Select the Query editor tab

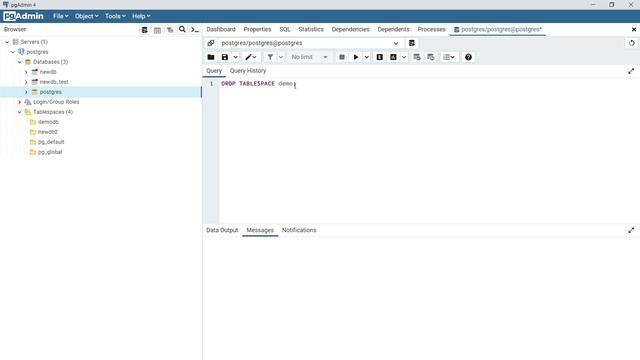(214, 71)
